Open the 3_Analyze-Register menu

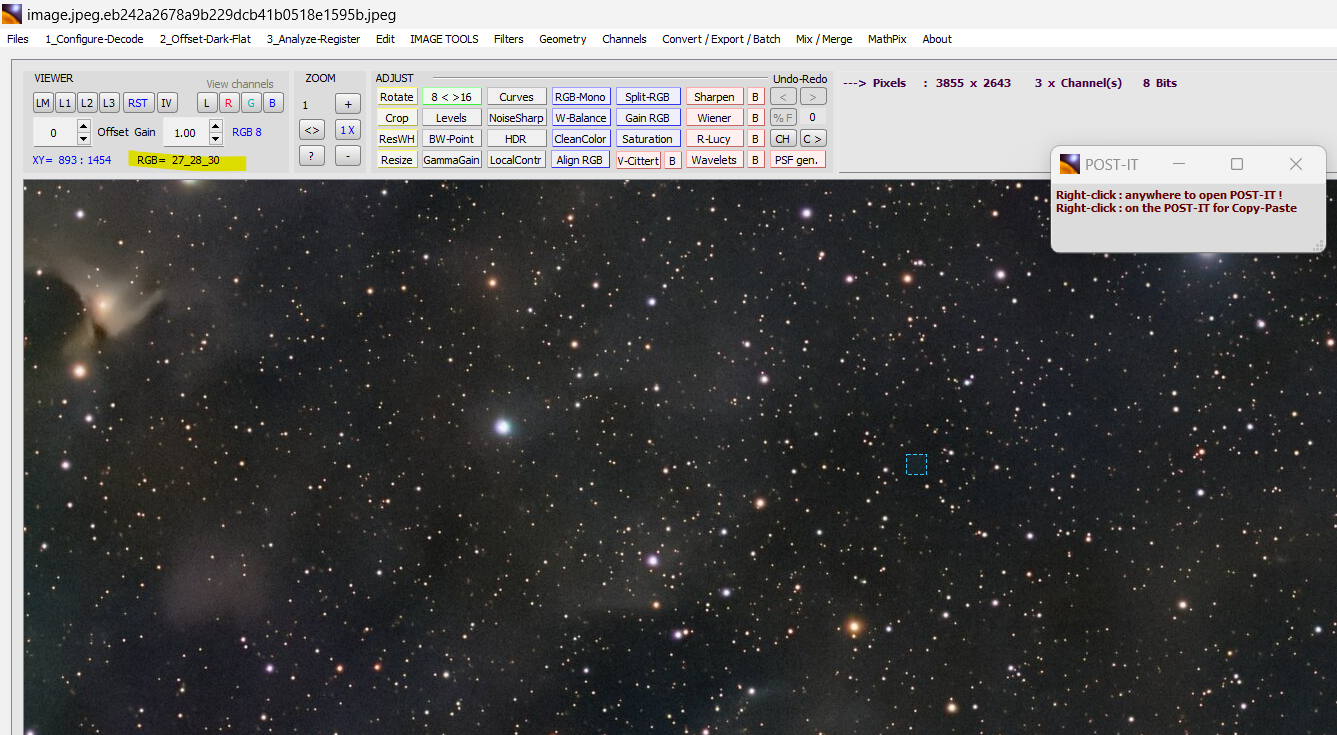[313, 39]
